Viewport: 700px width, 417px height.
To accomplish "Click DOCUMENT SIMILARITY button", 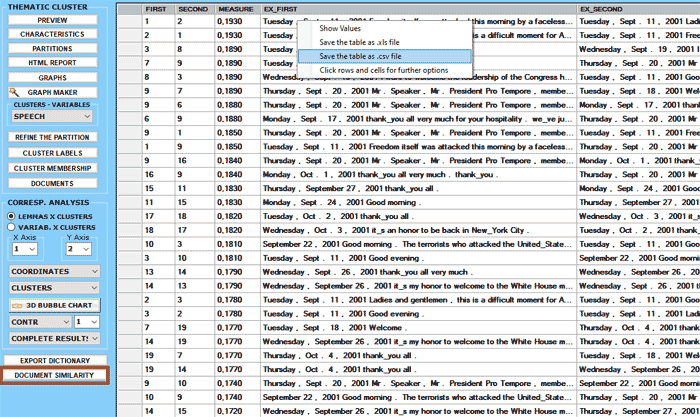I will coord(54,375).
